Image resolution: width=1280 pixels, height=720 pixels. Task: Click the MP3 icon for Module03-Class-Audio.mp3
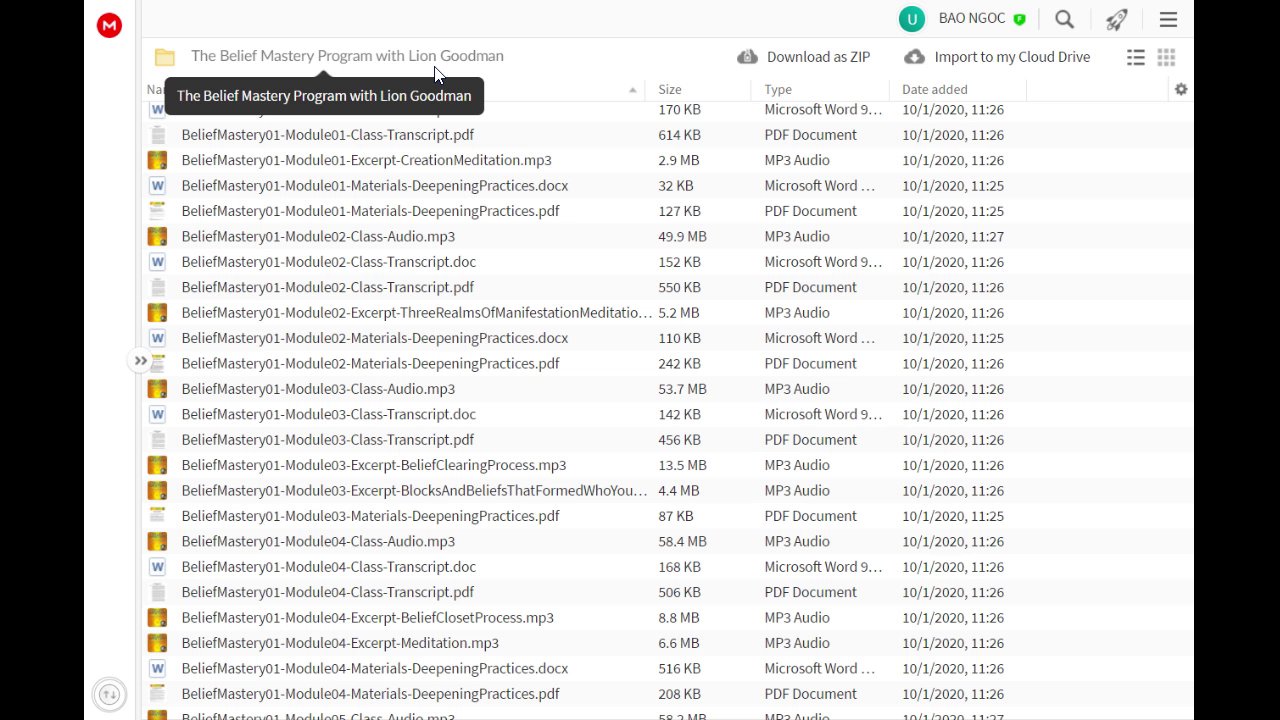pyautogui.click(x=157, y=389)
